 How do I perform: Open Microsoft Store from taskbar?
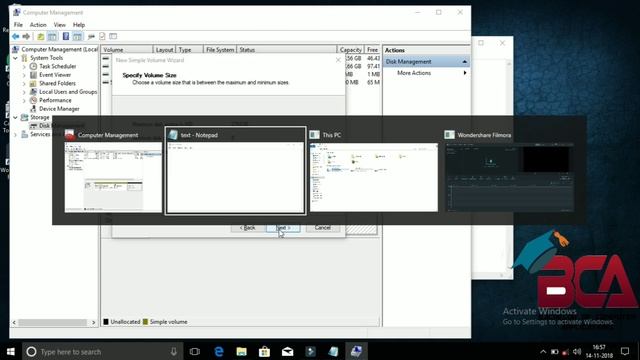(x=264, y=351)
